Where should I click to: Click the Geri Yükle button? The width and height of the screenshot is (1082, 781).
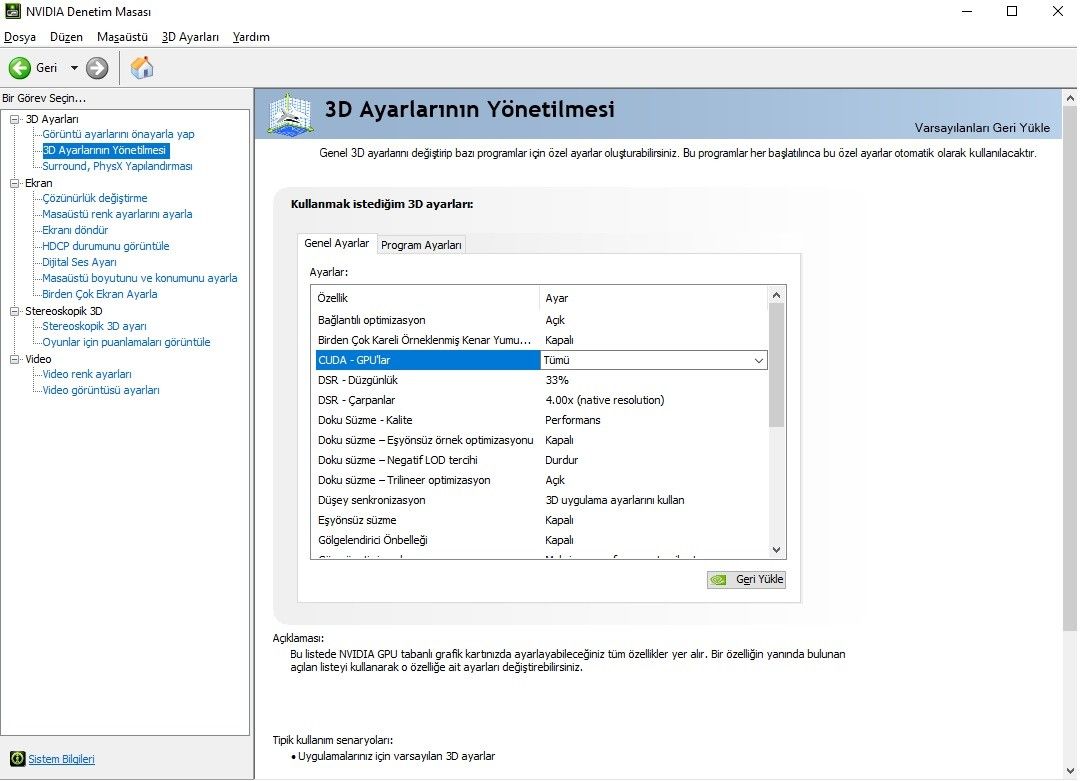[746, 580]
